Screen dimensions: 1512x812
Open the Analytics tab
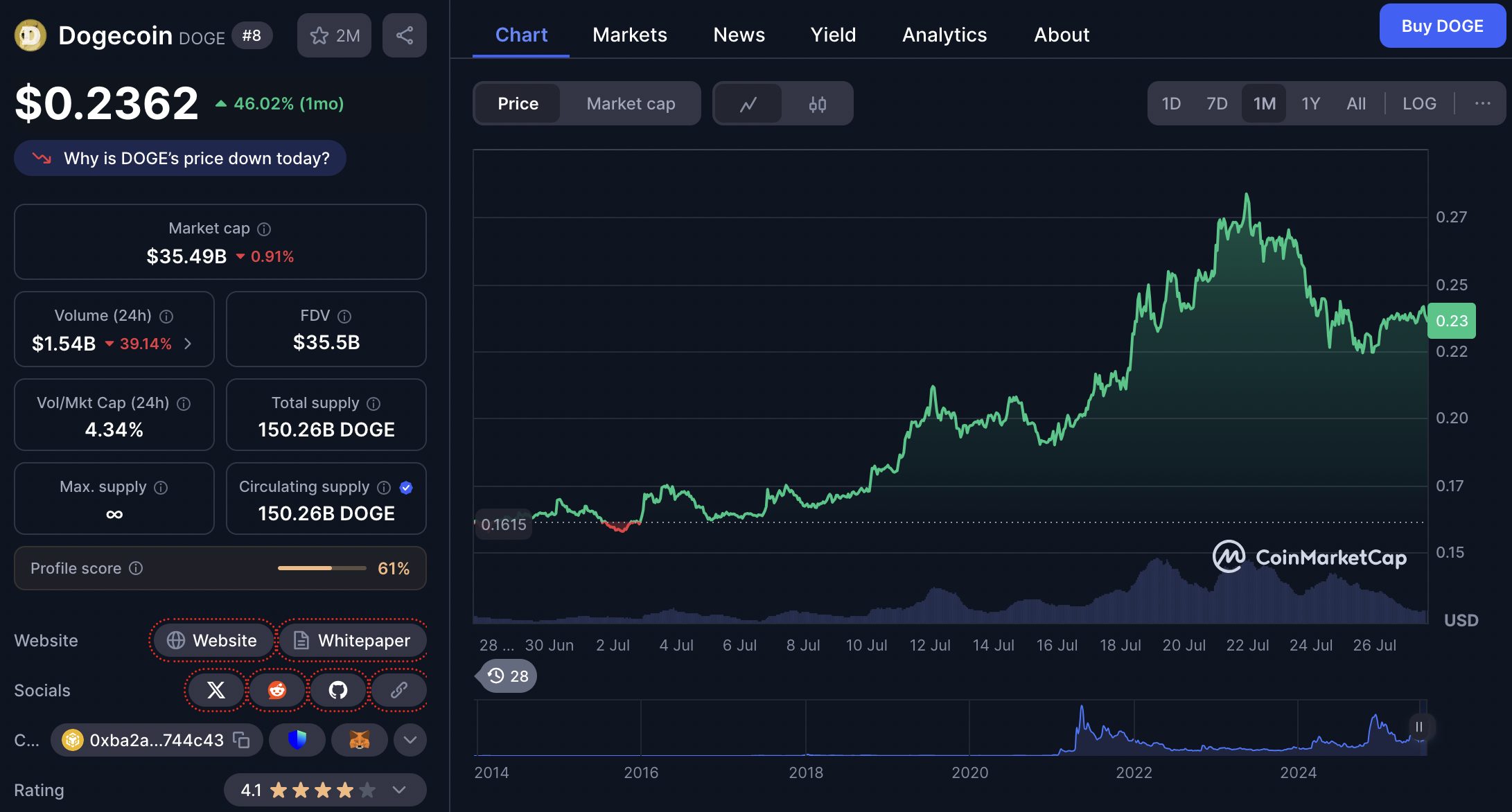(x=944, y=35)
